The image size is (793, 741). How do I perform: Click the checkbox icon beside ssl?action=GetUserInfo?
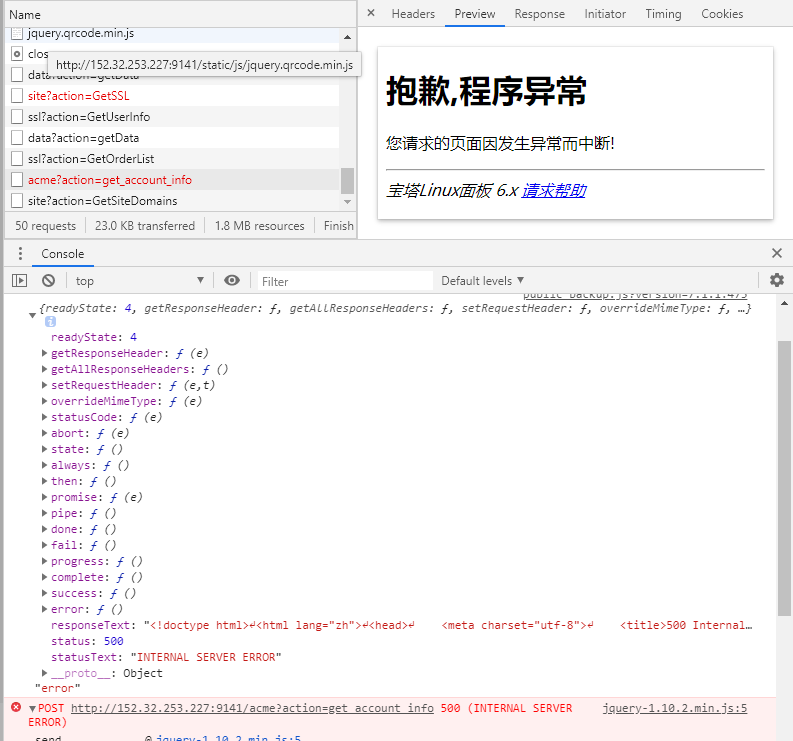17,117
